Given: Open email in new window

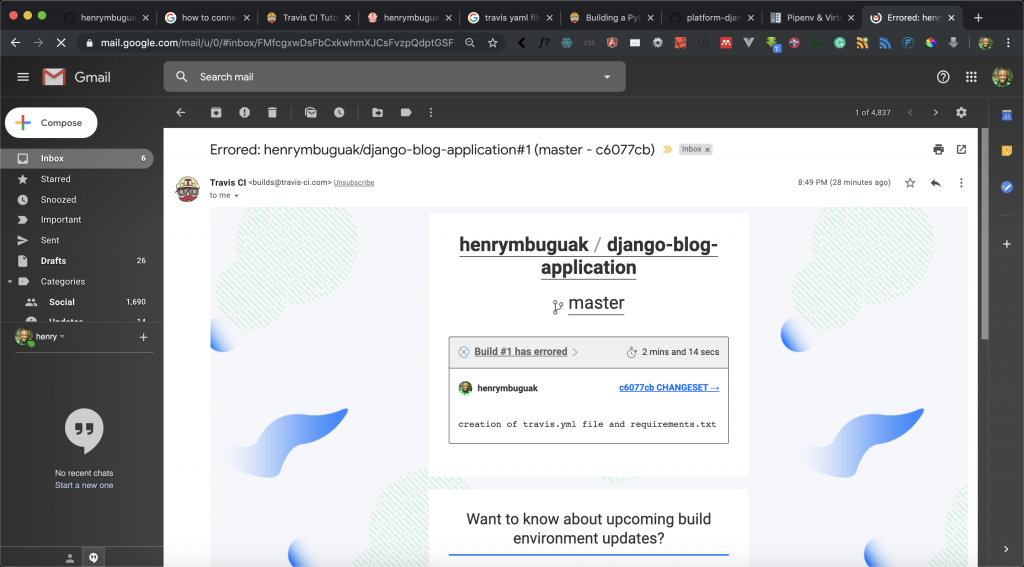Looking at the screenshot, I should click(961, 150).
